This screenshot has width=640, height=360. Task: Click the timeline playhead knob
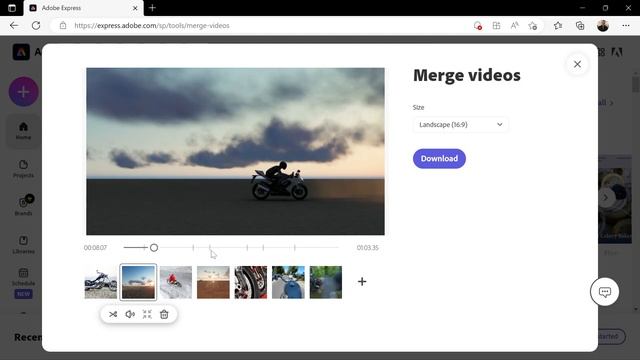pyautogui.click(x=154, y=248)
